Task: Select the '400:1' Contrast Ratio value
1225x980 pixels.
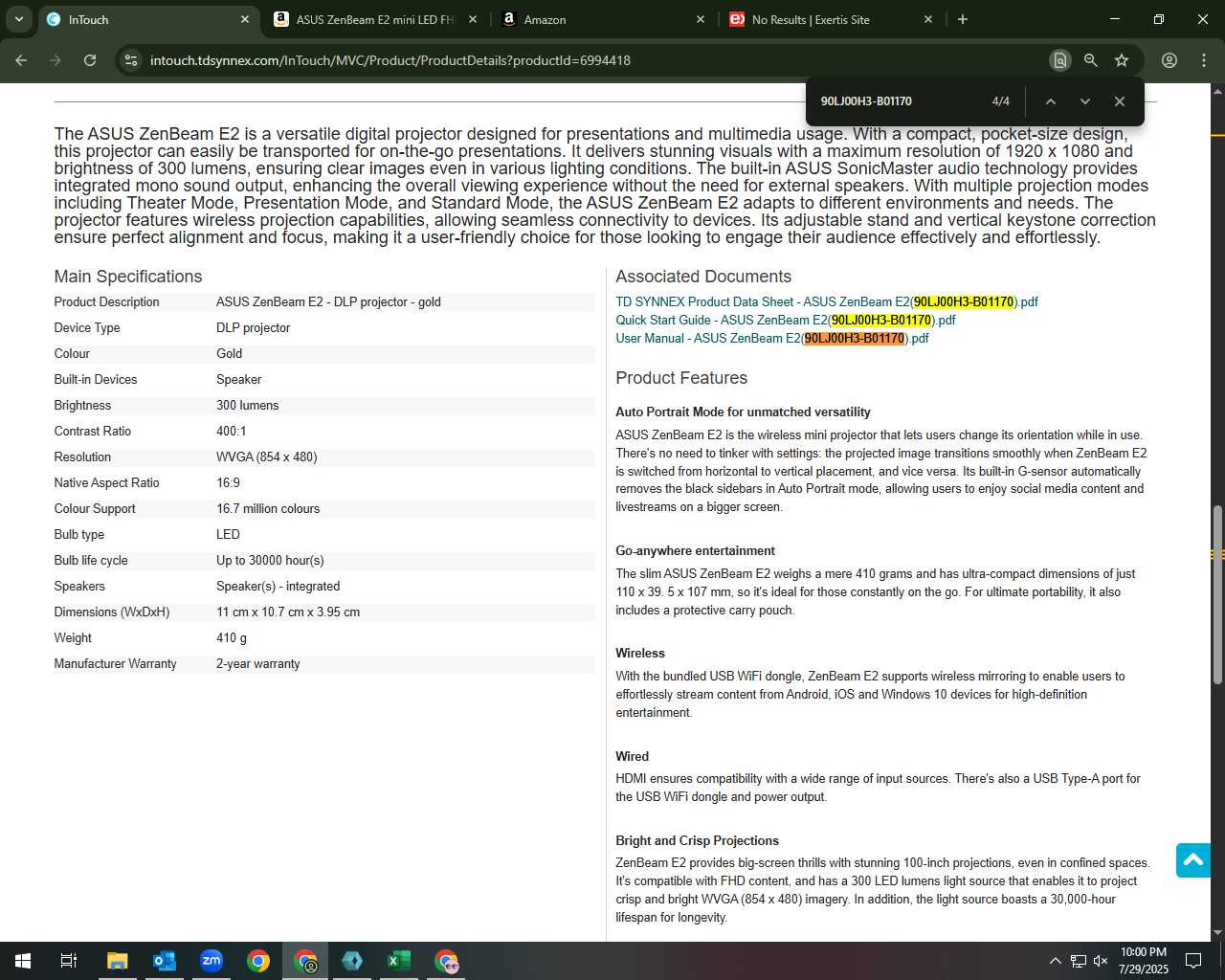Action: coord(231,431)
